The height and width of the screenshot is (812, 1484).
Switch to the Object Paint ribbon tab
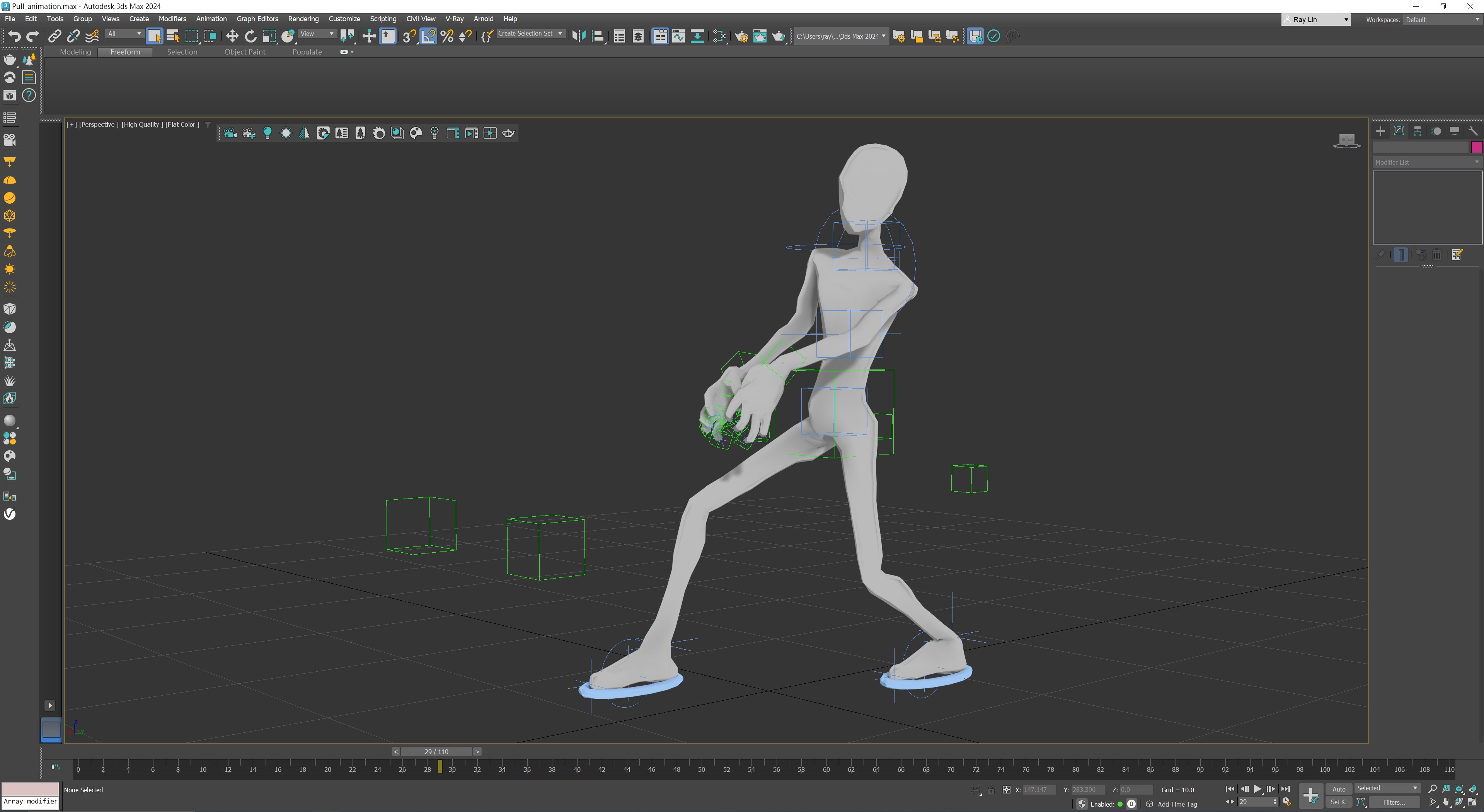[x=245, y=52]
